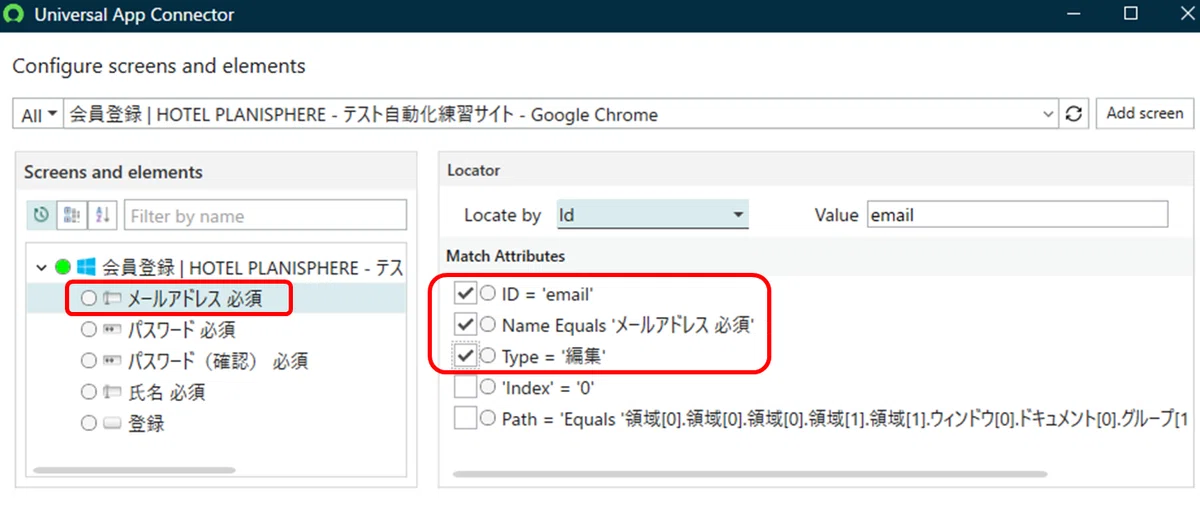Viewport: 1200px width, 510px height.
Task: Select the radio circle for メールアドレス 必須 element
Action: (89, 298)
